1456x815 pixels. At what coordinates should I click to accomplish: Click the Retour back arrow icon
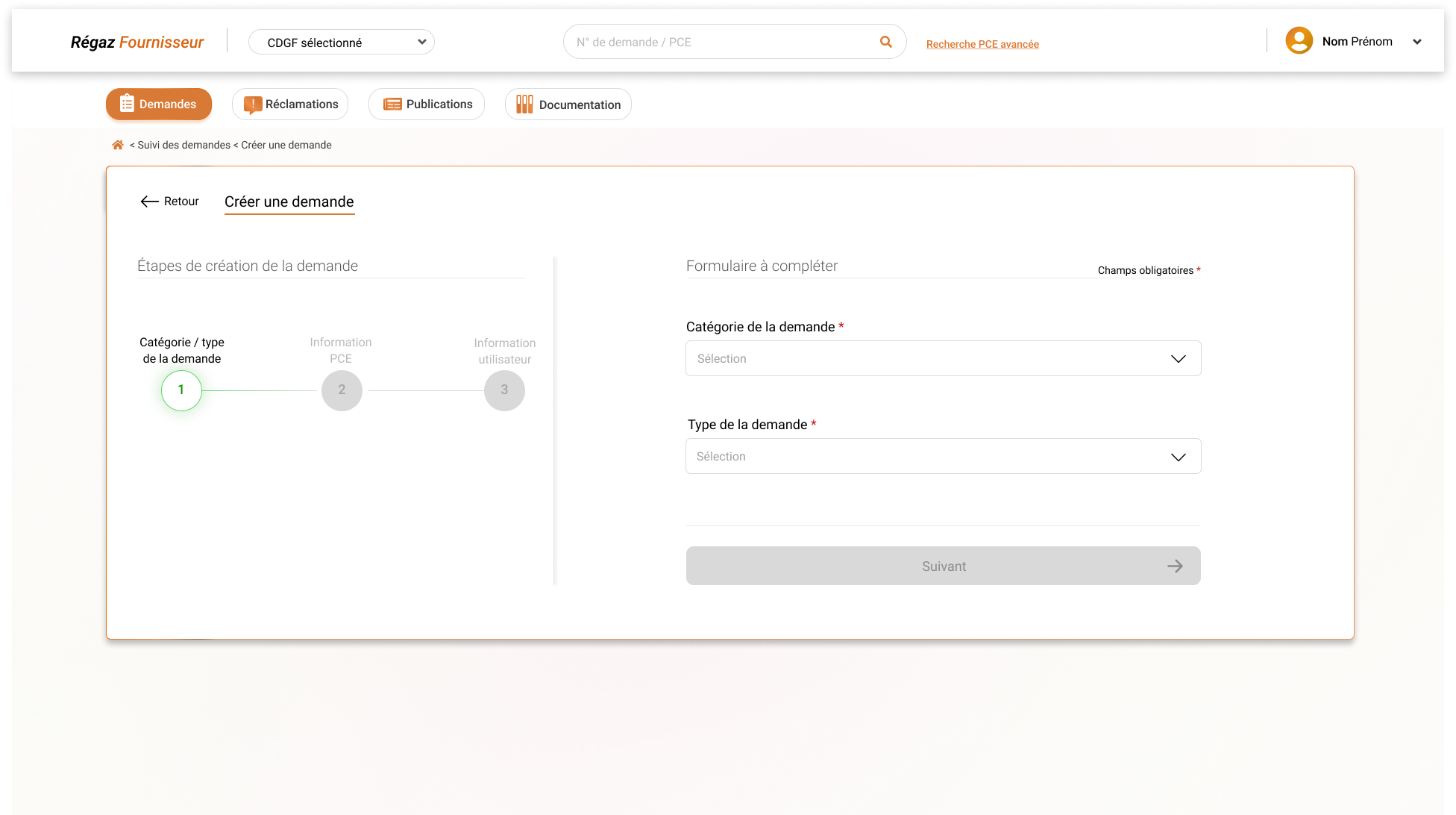(149, 202)
